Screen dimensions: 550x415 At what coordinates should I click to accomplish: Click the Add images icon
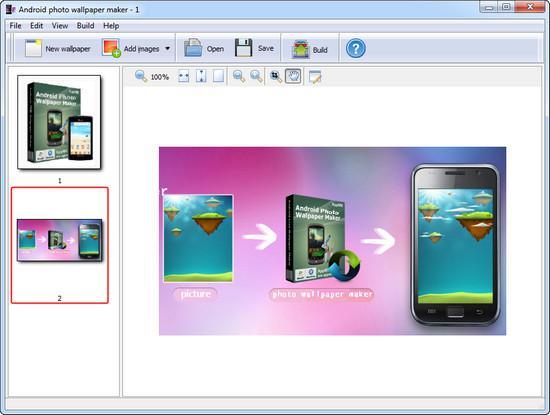(111, 48)
